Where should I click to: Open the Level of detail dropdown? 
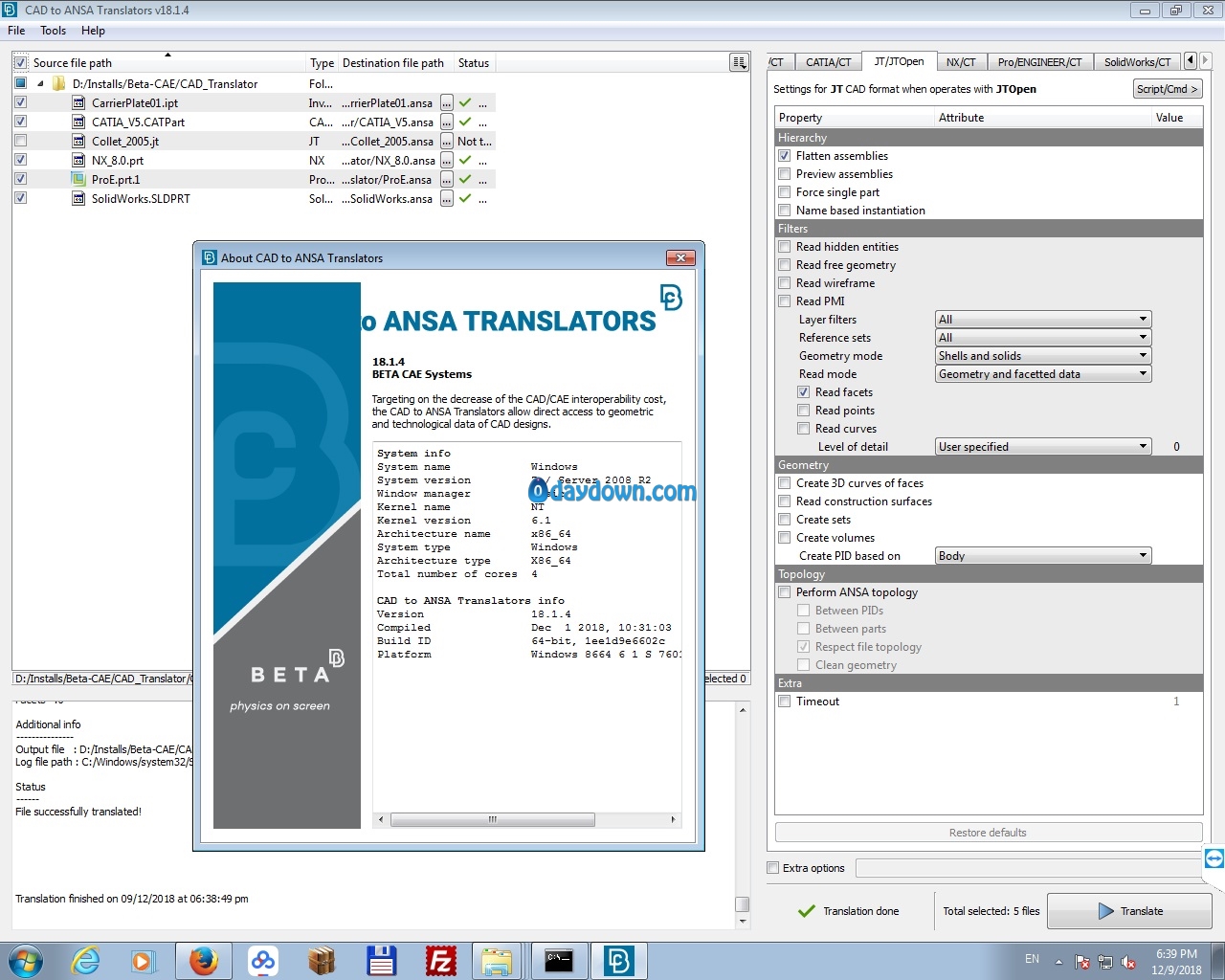point(1043,447)
